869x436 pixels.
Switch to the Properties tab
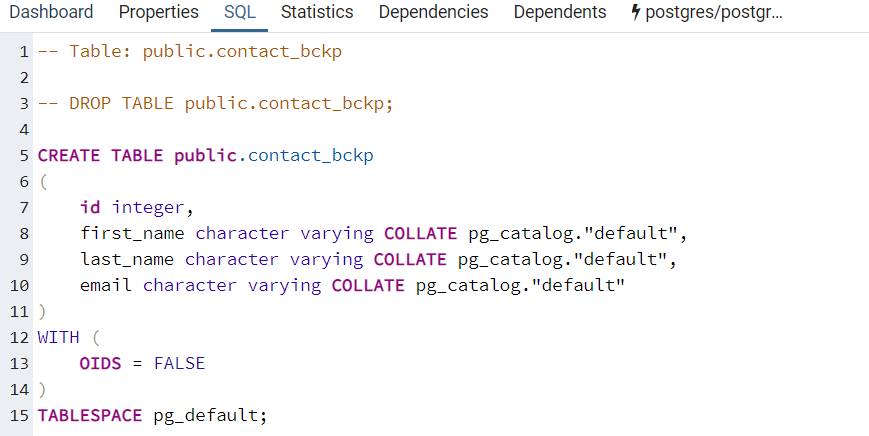(158, 13)
